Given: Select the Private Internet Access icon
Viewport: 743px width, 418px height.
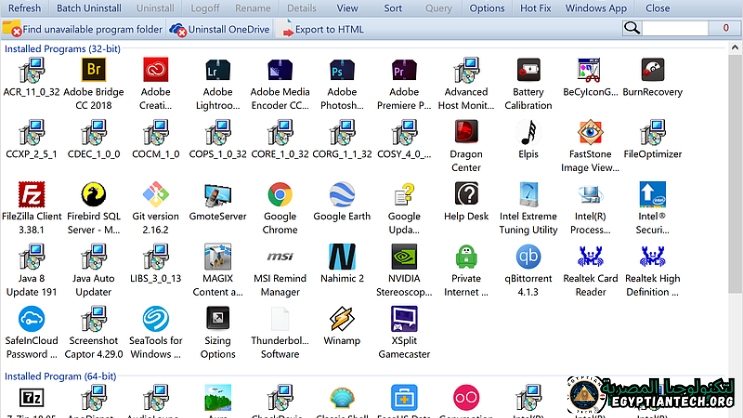Looking at the screenshot, I should (466, 256).
